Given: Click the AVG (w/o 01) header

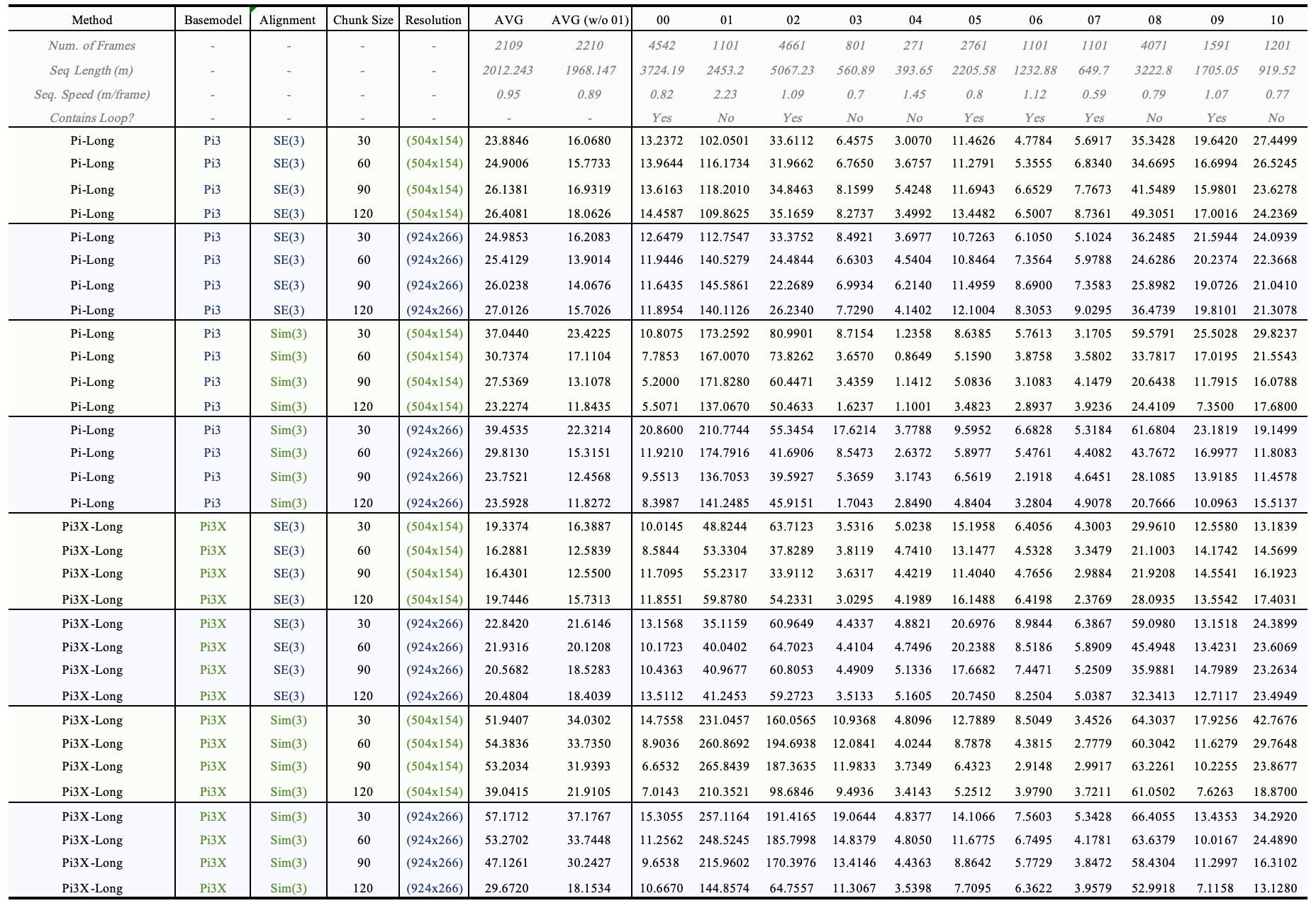Looking at the screenshot, I should coord(590,20).
